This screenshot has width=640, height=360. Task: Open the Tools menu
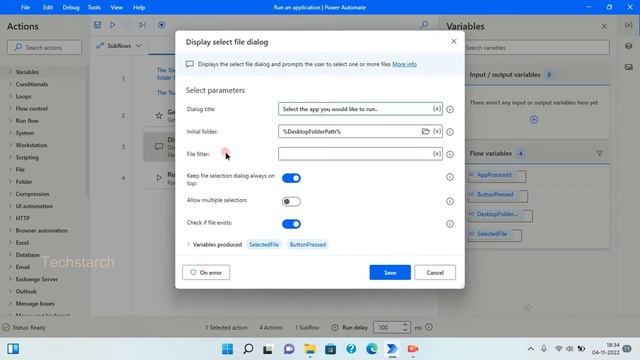coord(94,7)
